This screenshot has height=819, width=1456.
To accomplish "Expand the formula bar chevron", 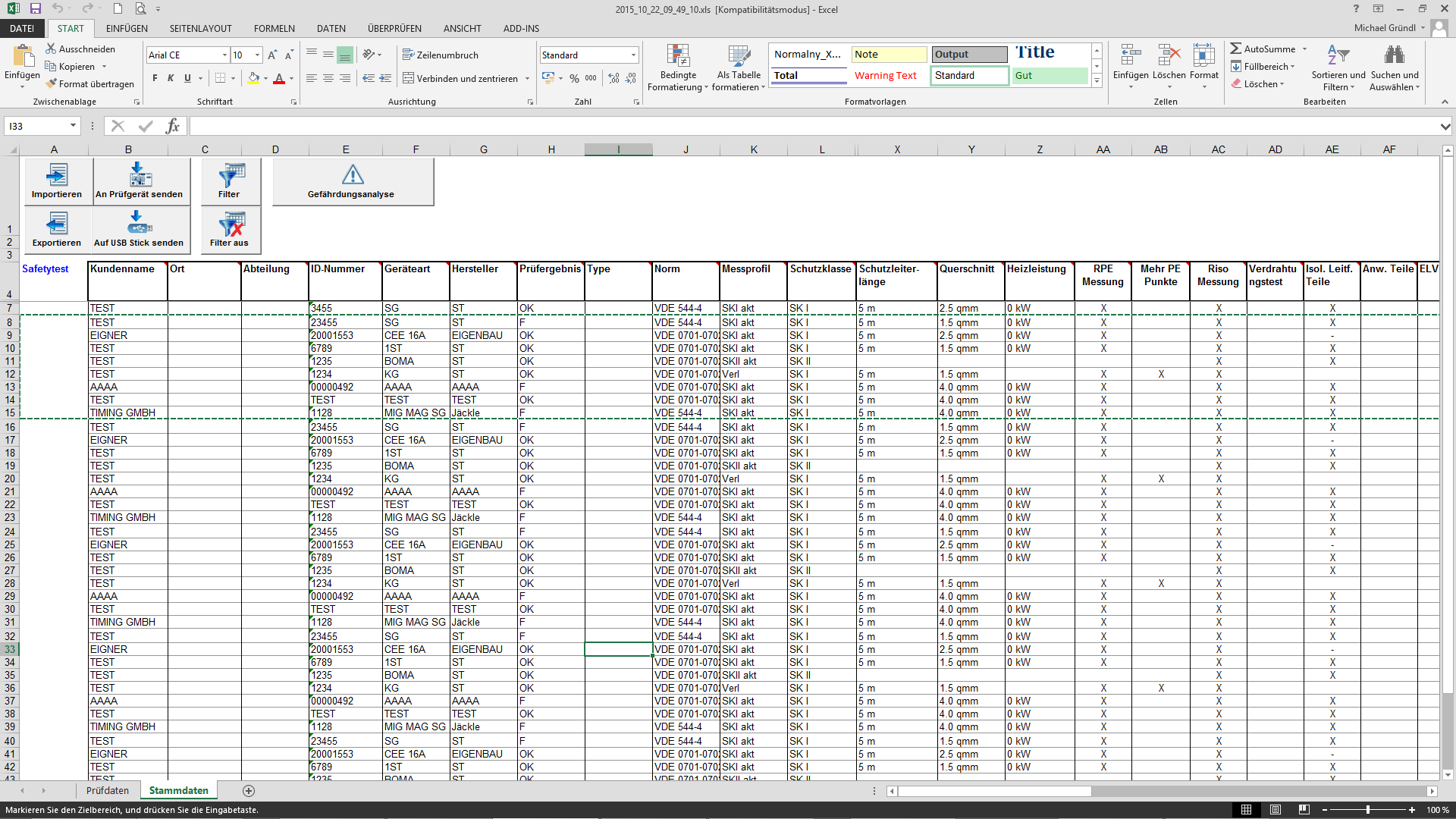I will pyautogui.click(x=1445, y=127).
